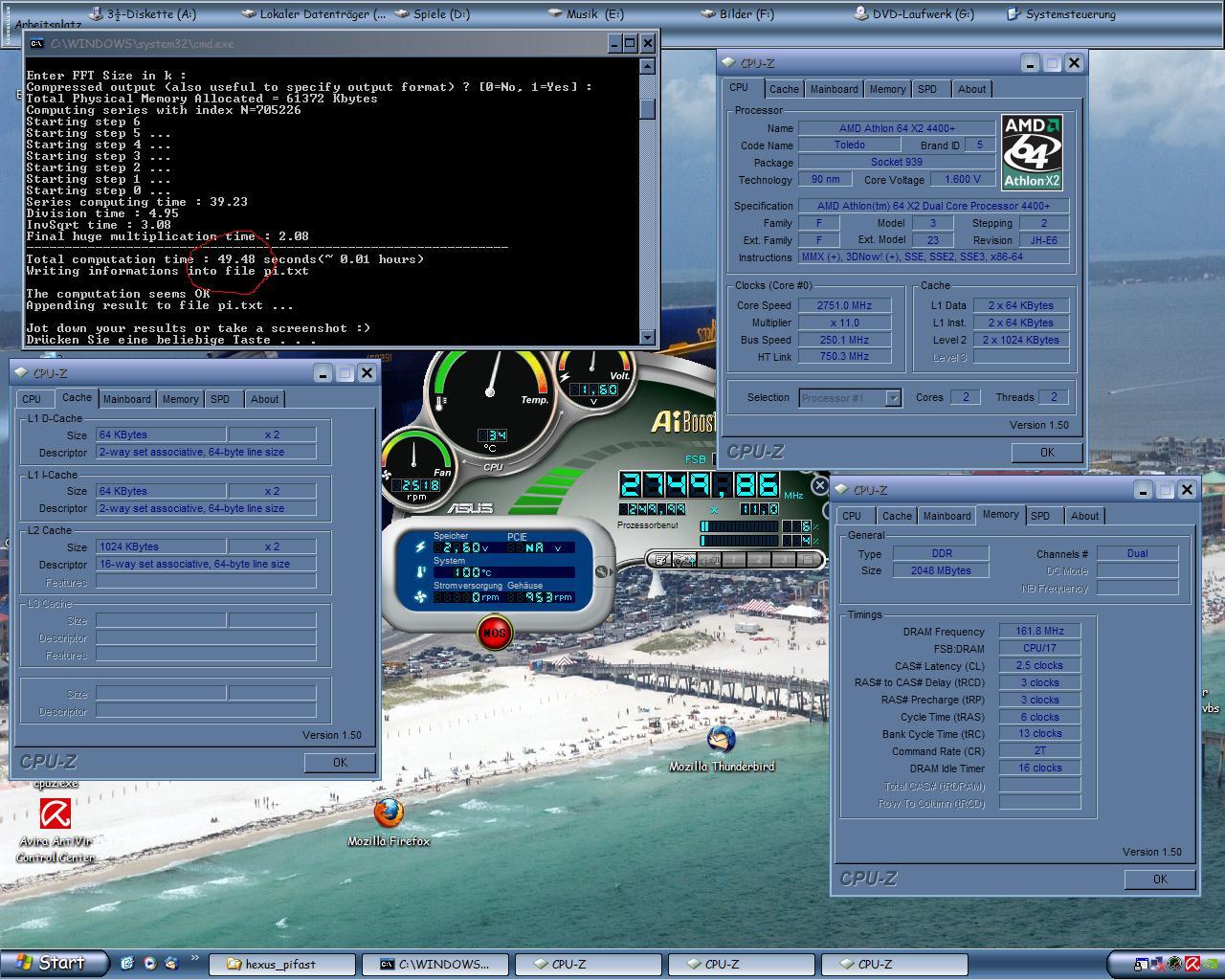1225x980 pixels.
Task: Switch to hexus_pifast taskbar button
Action: 280,964
